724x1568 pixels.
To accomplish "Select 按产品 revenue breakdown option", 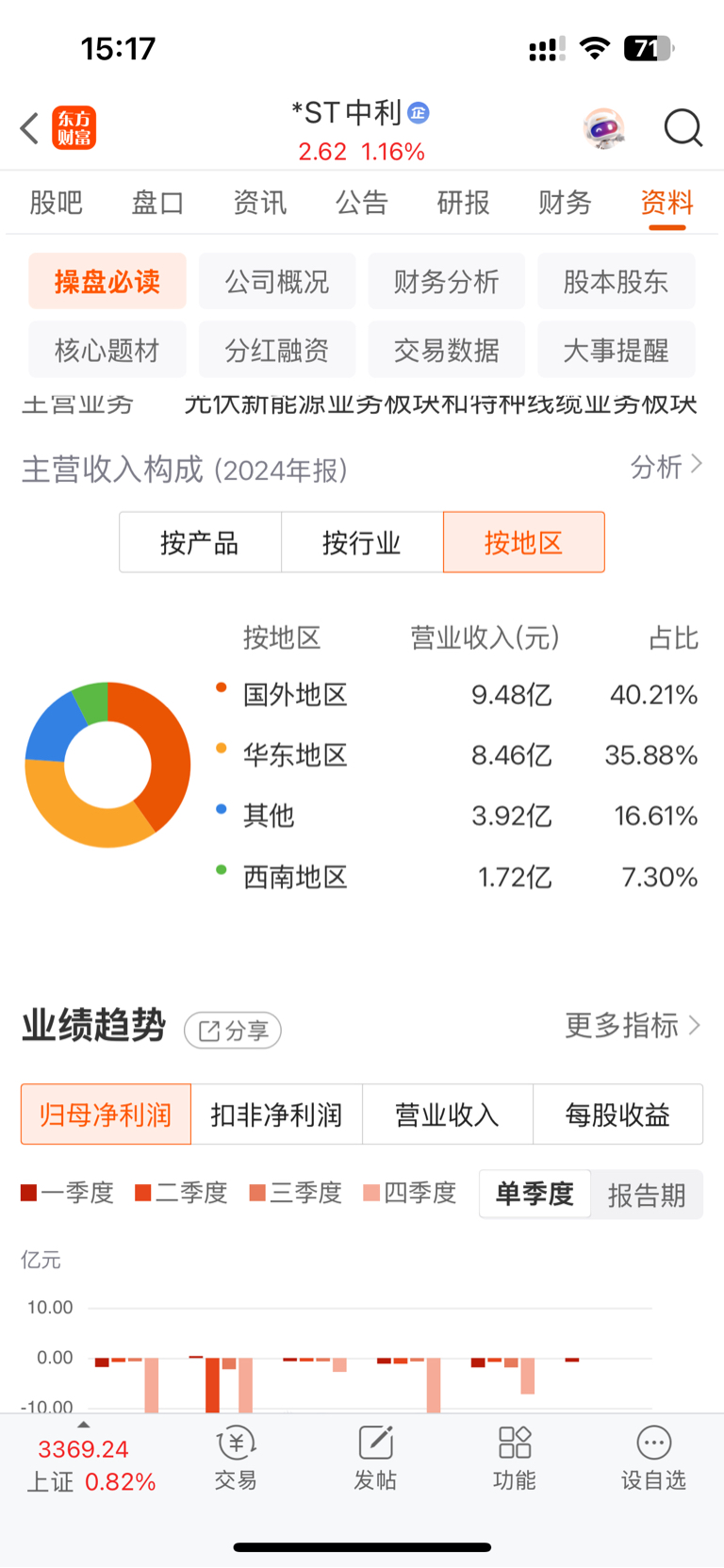I will (x=200, y=542).
